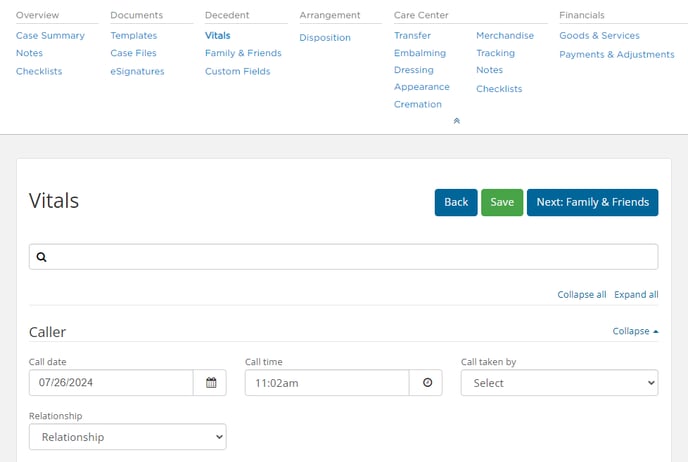Click the Vitals search field
The width and height of the screenshot is (688, 462).
tap(344, 257)
